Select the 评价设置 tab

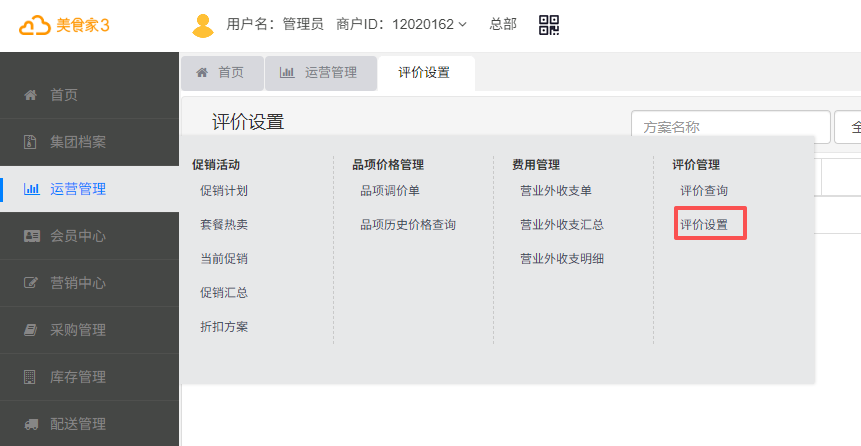coord(424,72)
